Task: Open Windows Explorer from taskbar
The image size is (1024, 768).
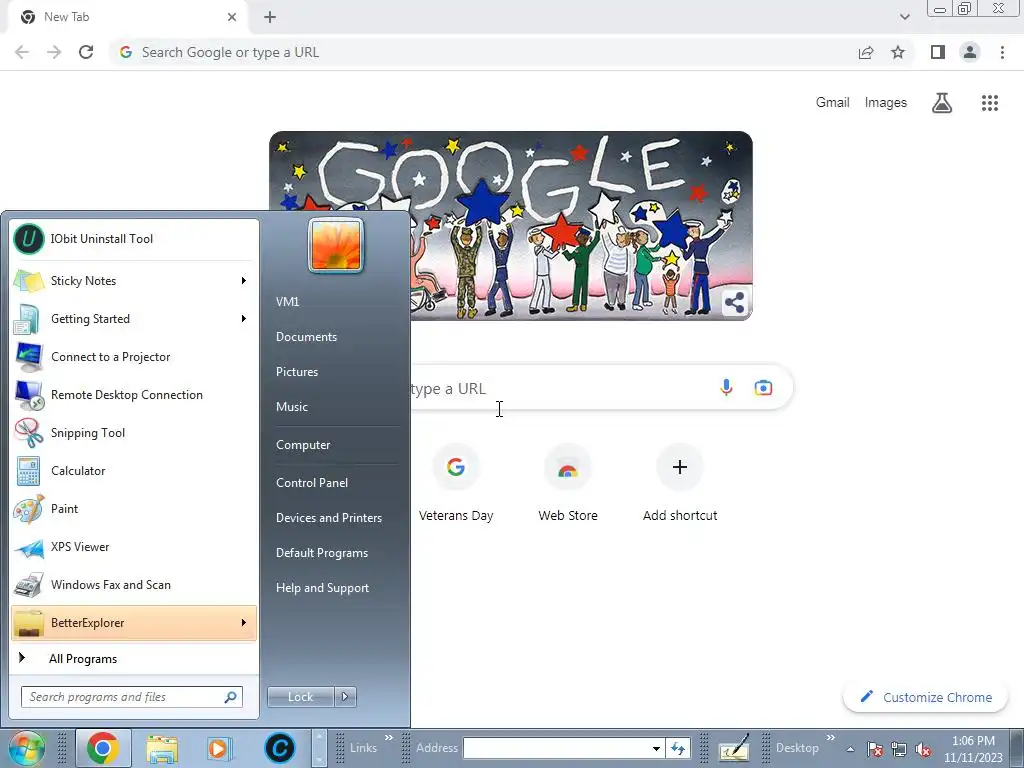Action: [162, 748]
